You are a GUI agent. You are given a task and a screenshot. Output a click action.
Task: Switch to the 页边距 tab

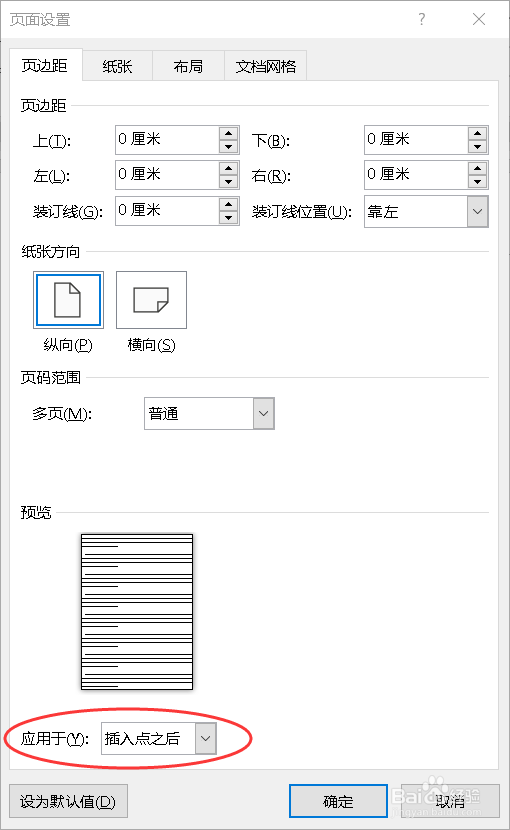click(x=45, y=65)
